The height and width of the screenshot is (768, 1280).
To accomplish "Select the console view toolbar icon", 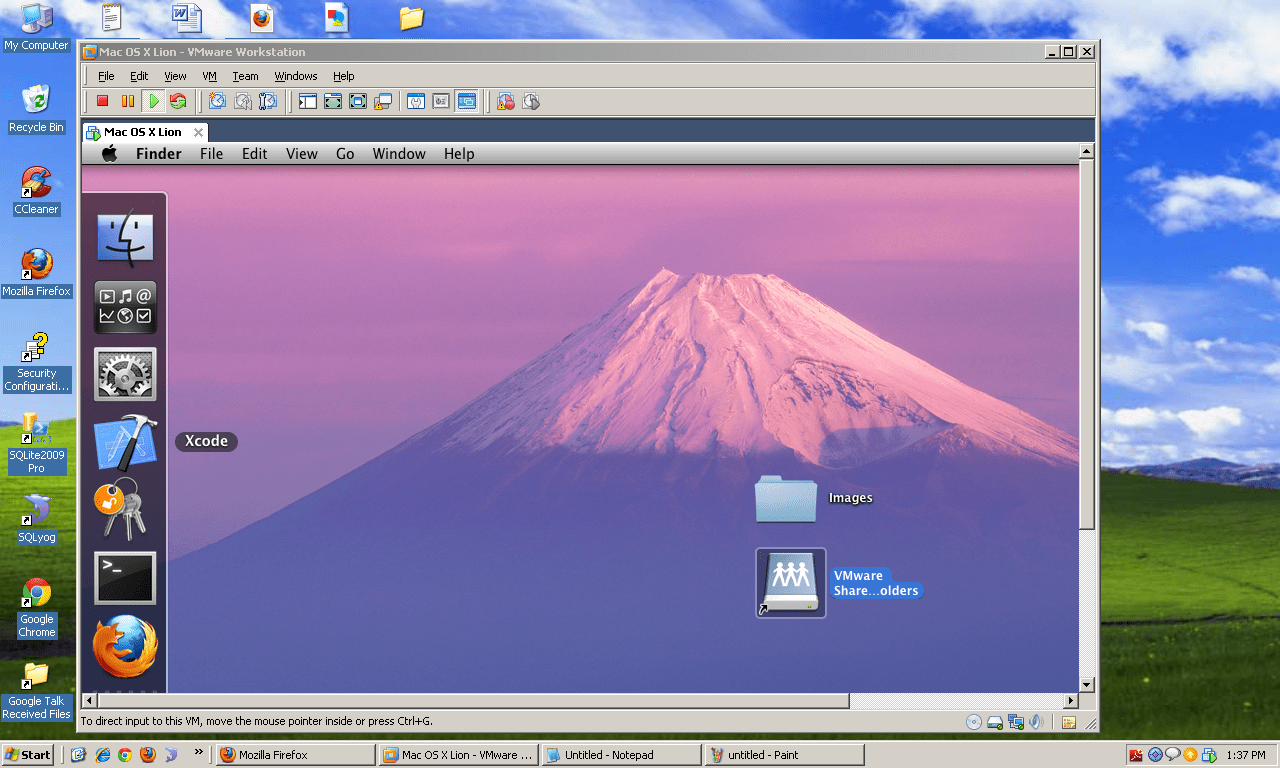I will click(x=466, y=101).
